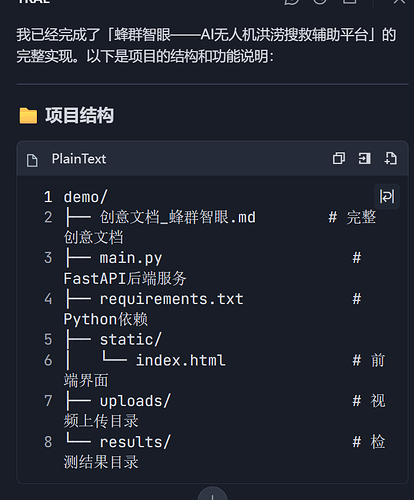Click index.html entry in the tree
414x500 pixels.
click(180, 360)
